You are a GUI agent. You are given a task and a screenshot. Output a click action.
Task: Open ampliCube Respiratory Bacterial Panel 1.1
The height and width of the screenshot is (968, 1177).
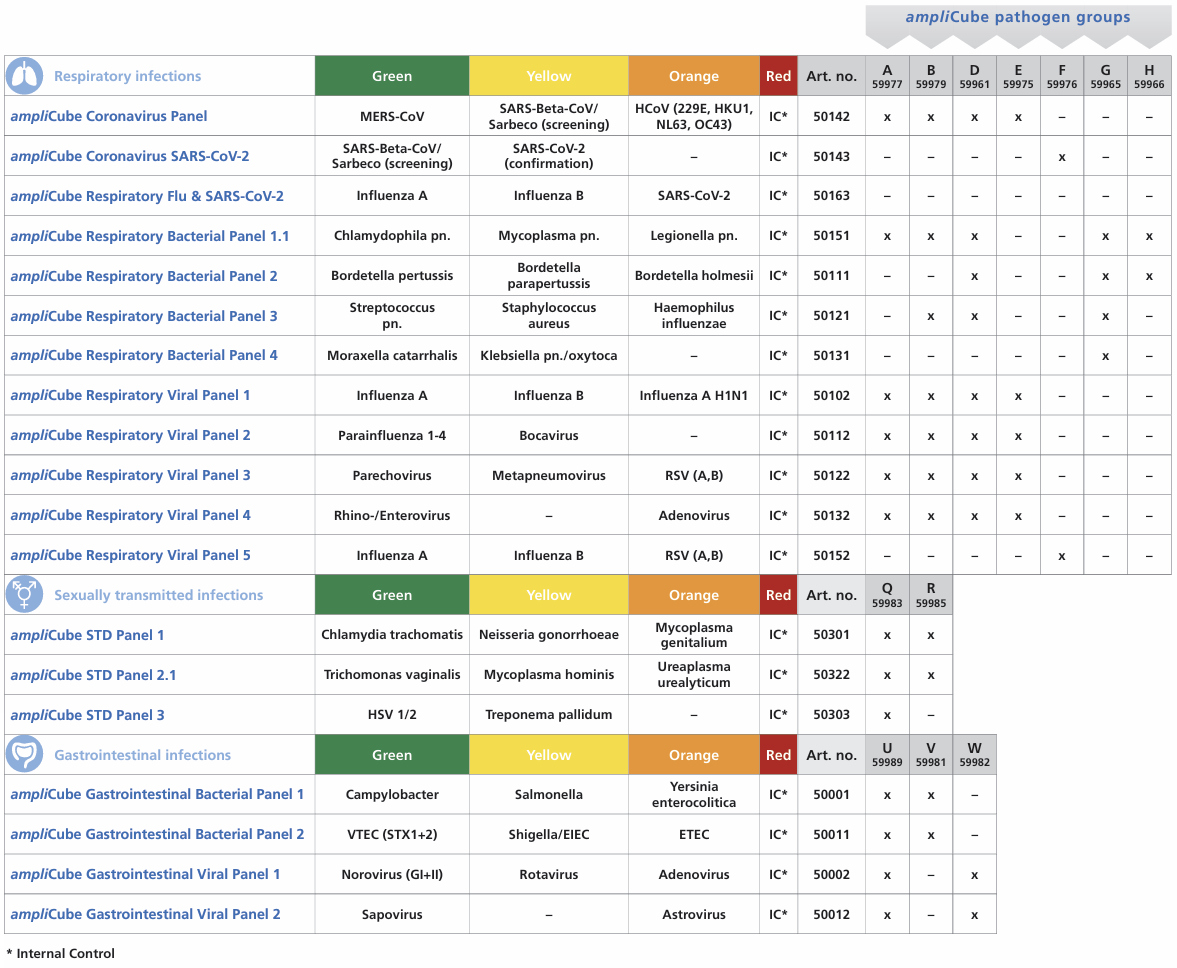click(x=149, y=236)
